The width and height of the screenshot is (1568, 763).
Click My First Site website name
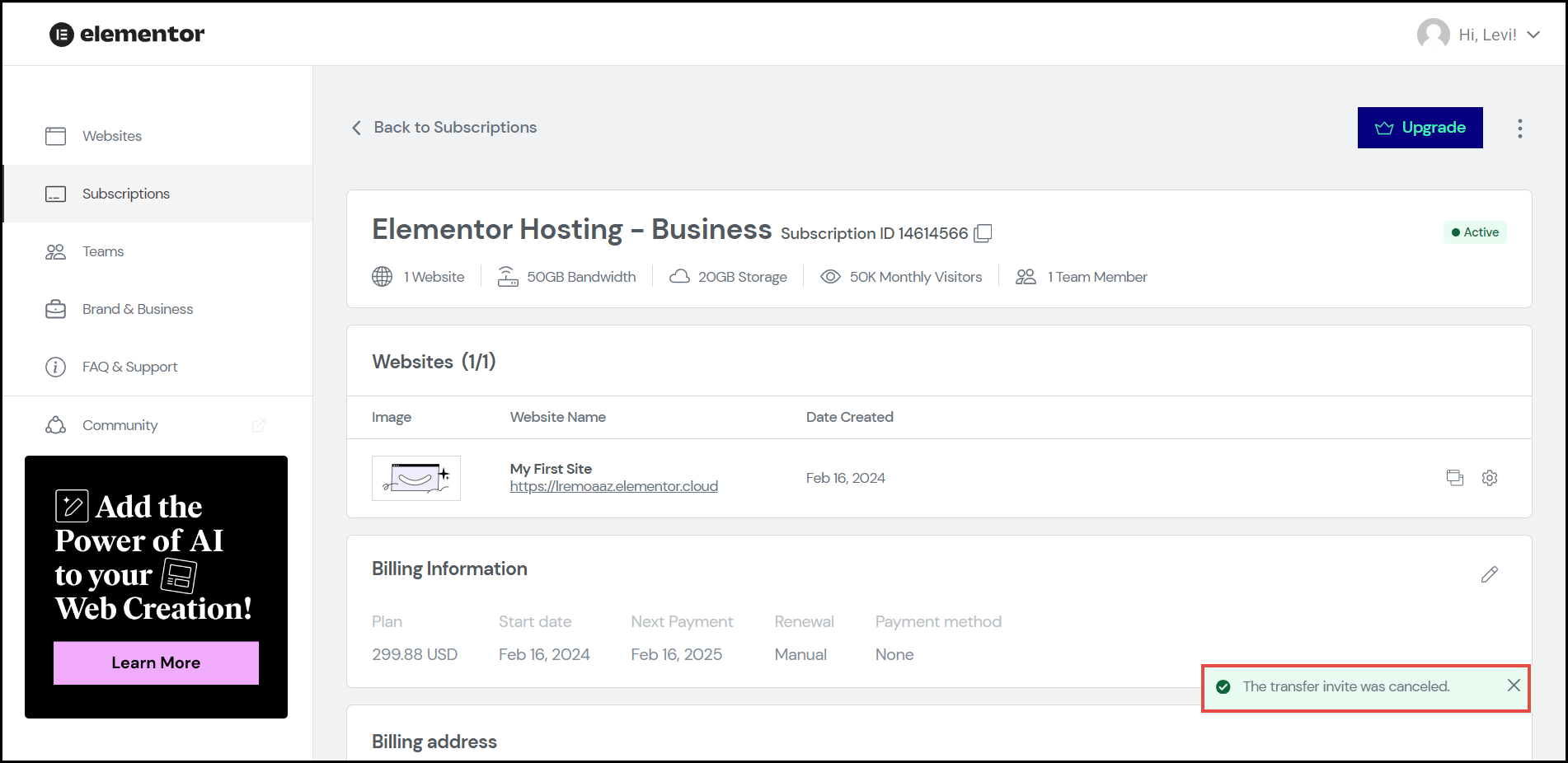[551, 469]
